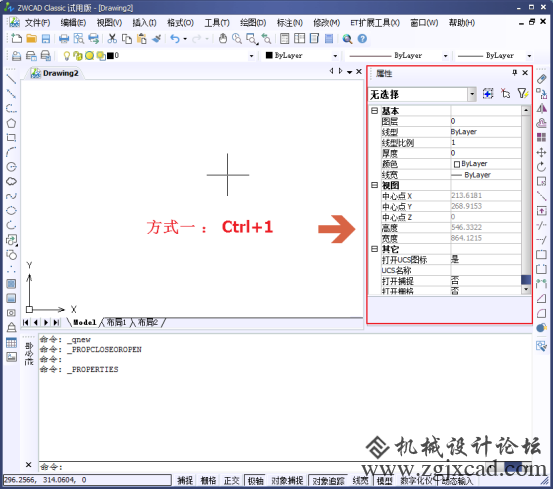
Task: Toggle 捕捉 snap in the status bar
Action: point(185,480)
